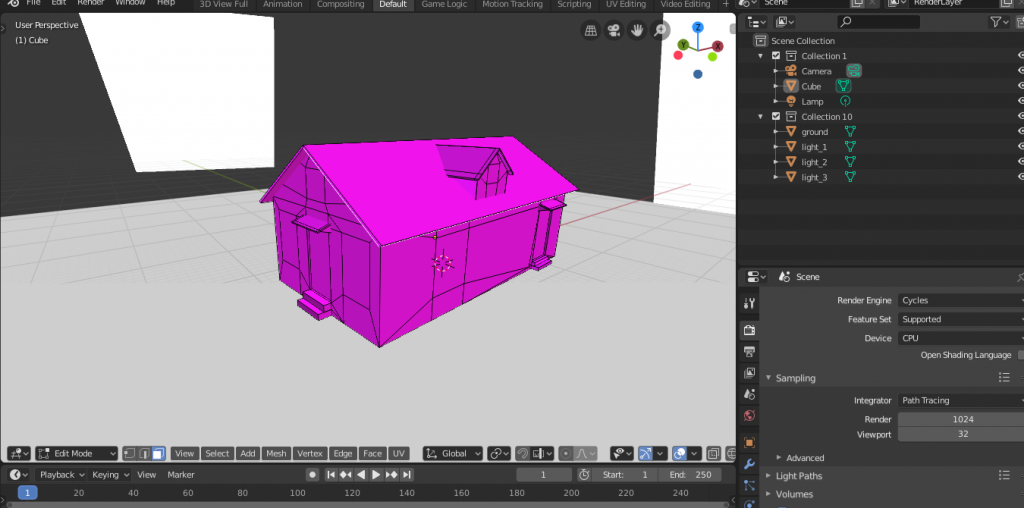Enable Open Shading Language checkbox
Screen dimensions: 1024x508
click(x=1020, y=355)
